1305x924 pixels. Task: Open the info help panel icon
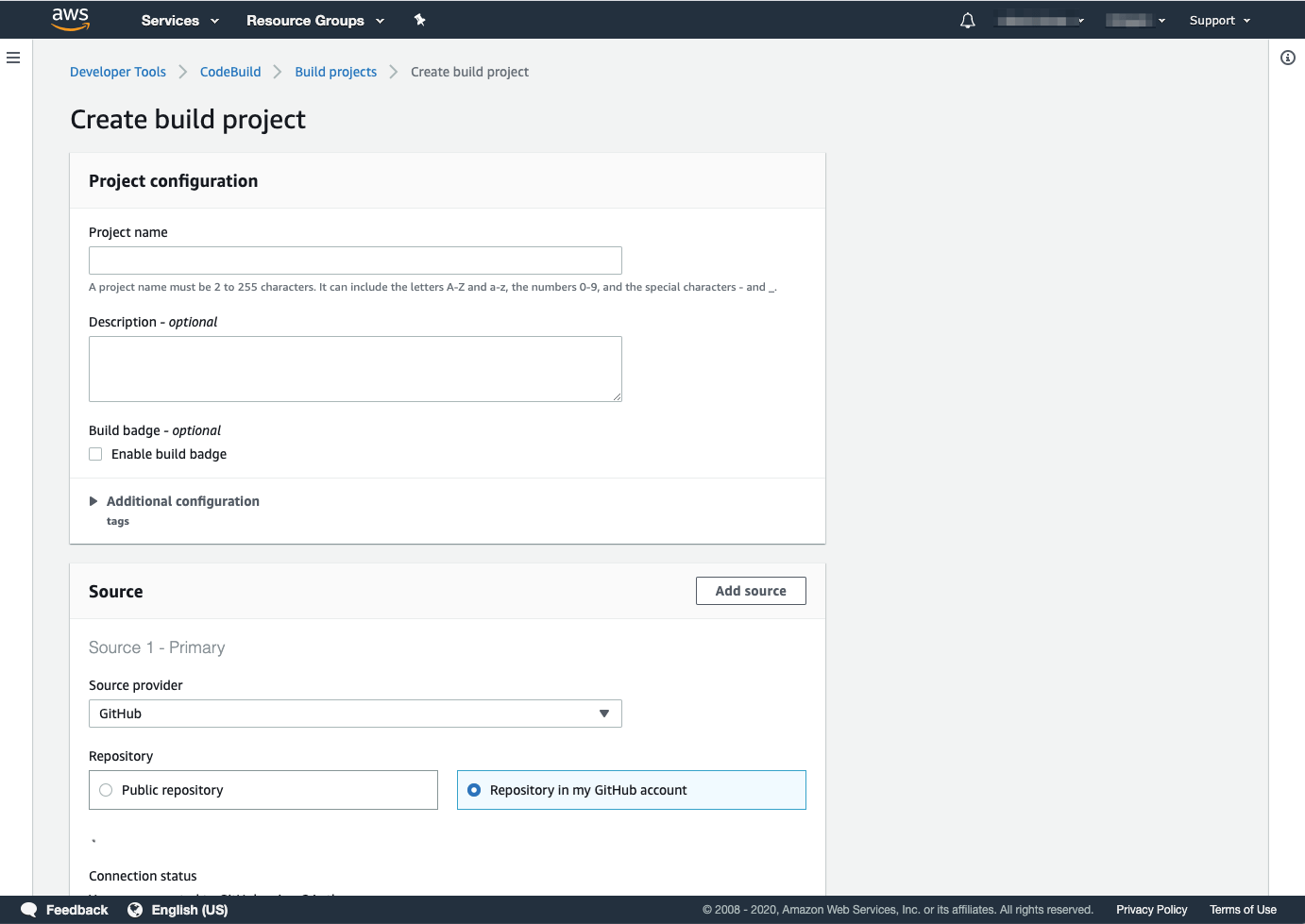click(1287, 58)
